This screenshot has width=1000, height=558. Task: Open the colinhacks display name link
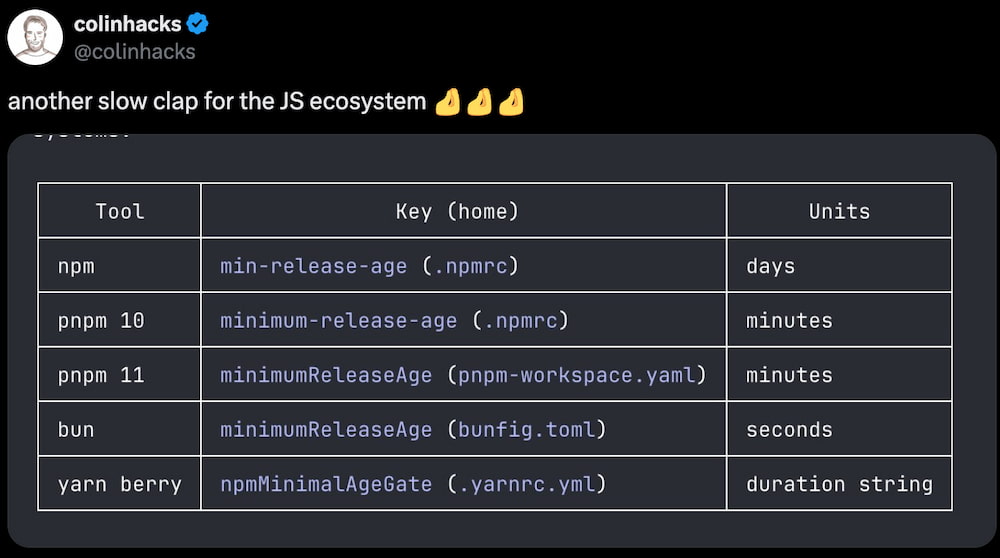(x=128, y=24)
